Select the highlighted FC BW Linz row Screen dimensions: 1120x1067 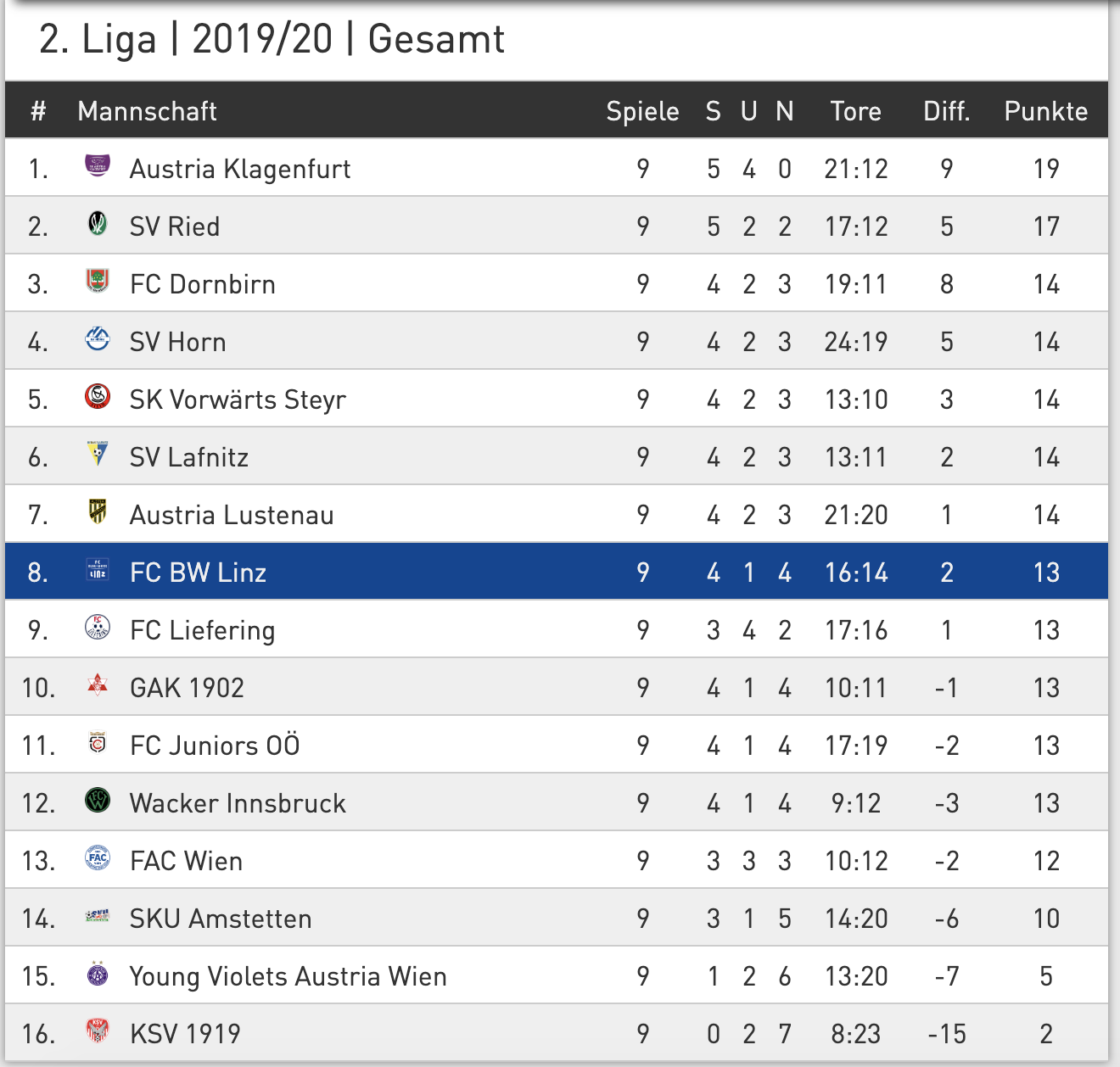pos(557,572)
